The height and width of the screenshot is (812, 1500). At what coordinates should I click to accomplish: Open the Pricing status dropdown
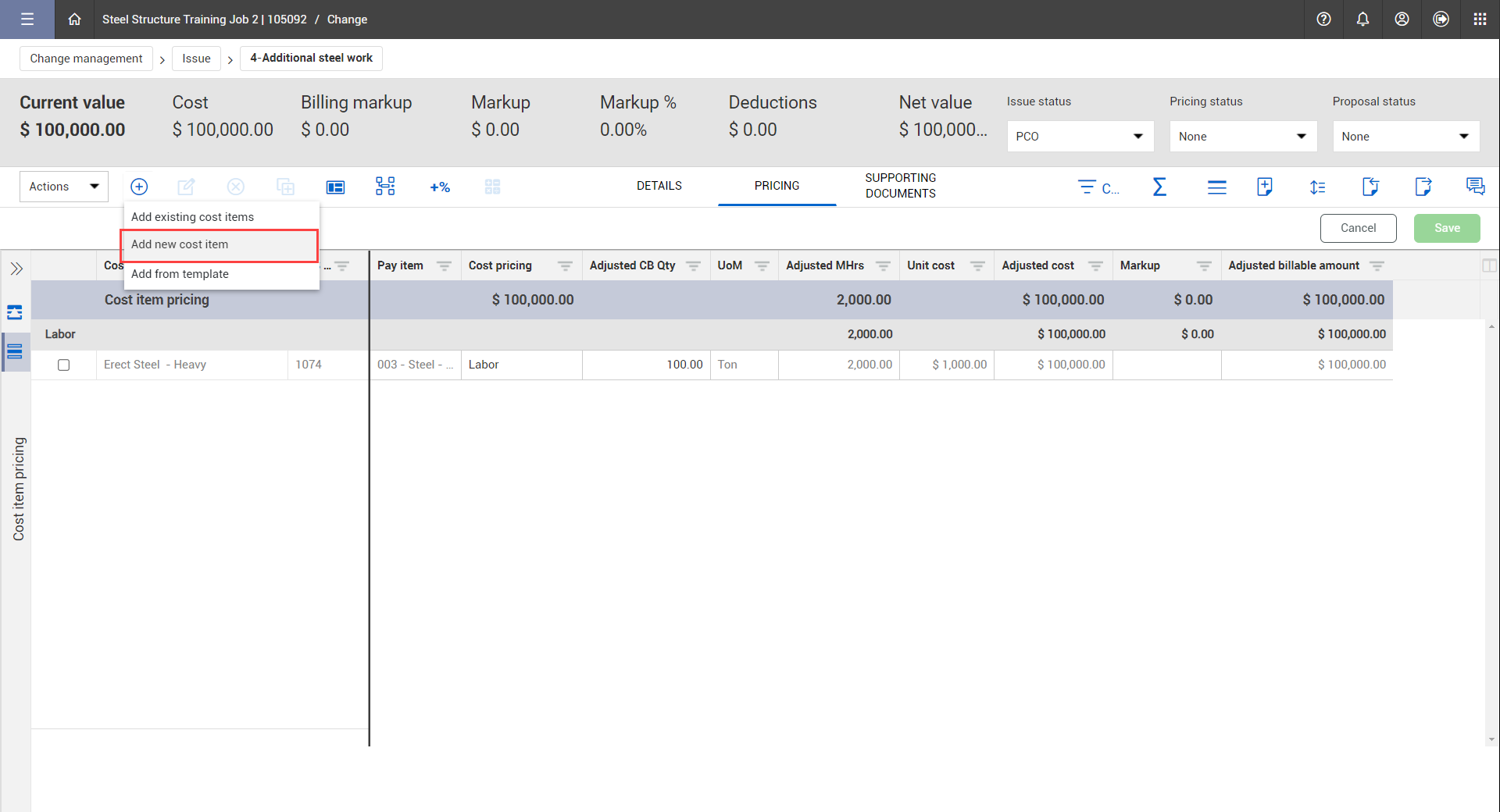(1242, 137)
